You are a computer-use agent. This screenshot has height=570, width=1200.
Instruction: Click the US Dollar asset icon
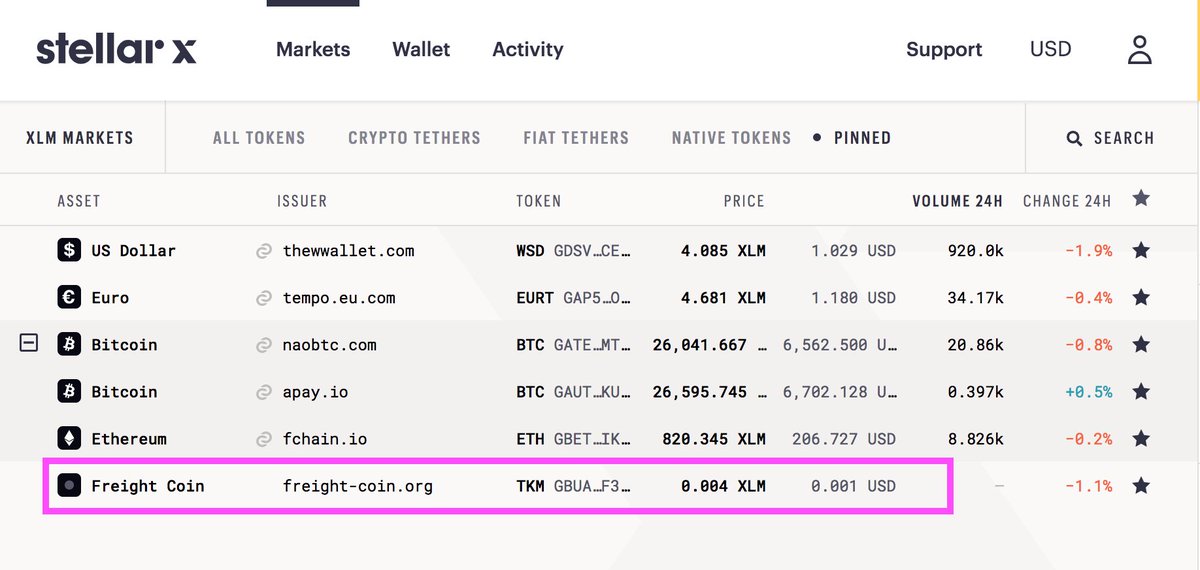point(69,250)
